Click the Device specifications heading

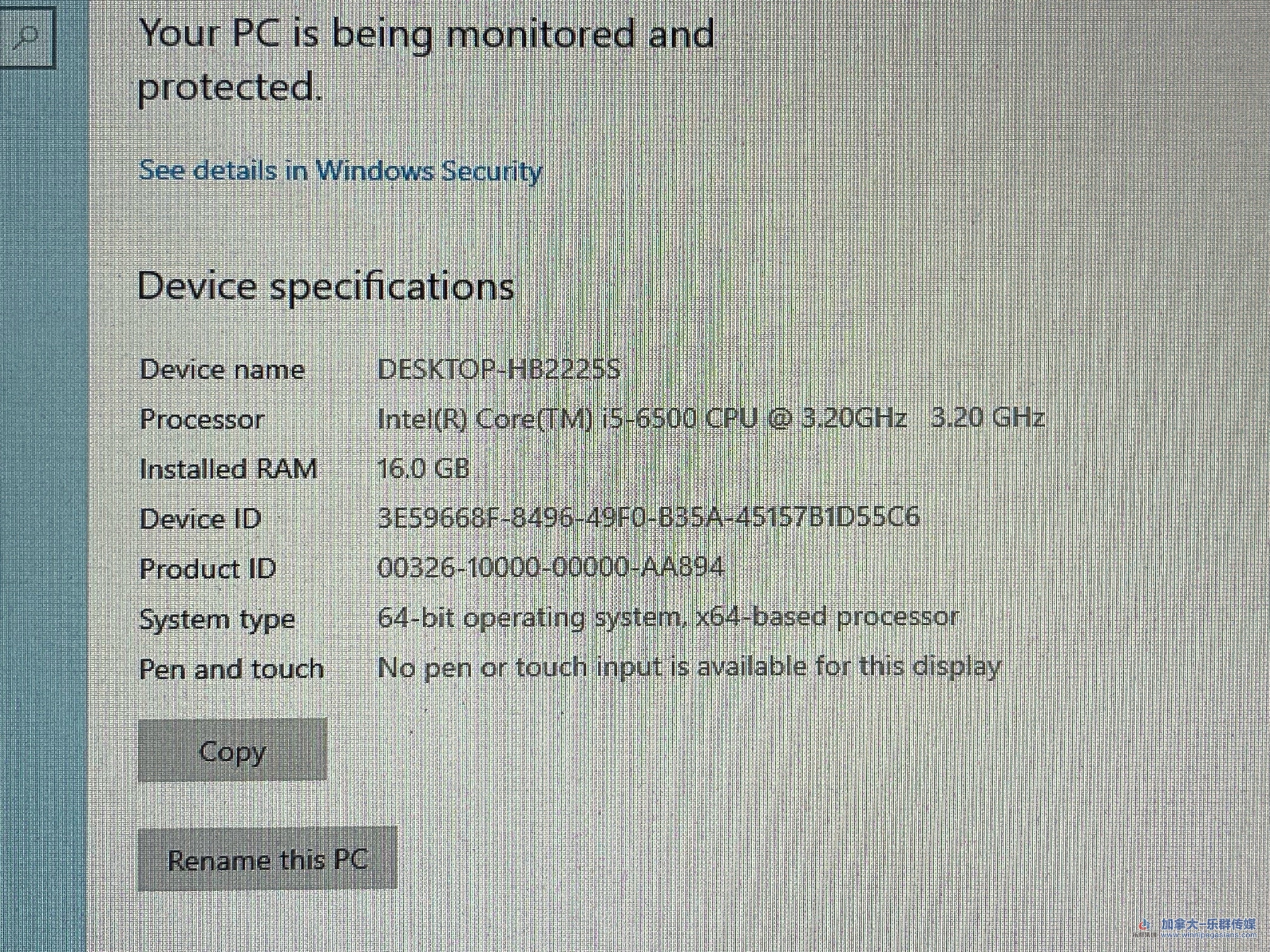(x=326, y=286)
